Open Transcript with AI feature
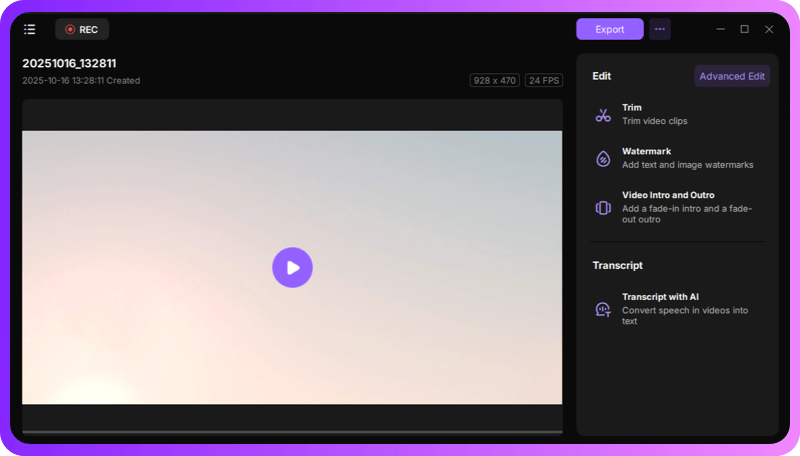Viewport: 800px width, 456px height. pyautogui.click(x=679, y=309)
